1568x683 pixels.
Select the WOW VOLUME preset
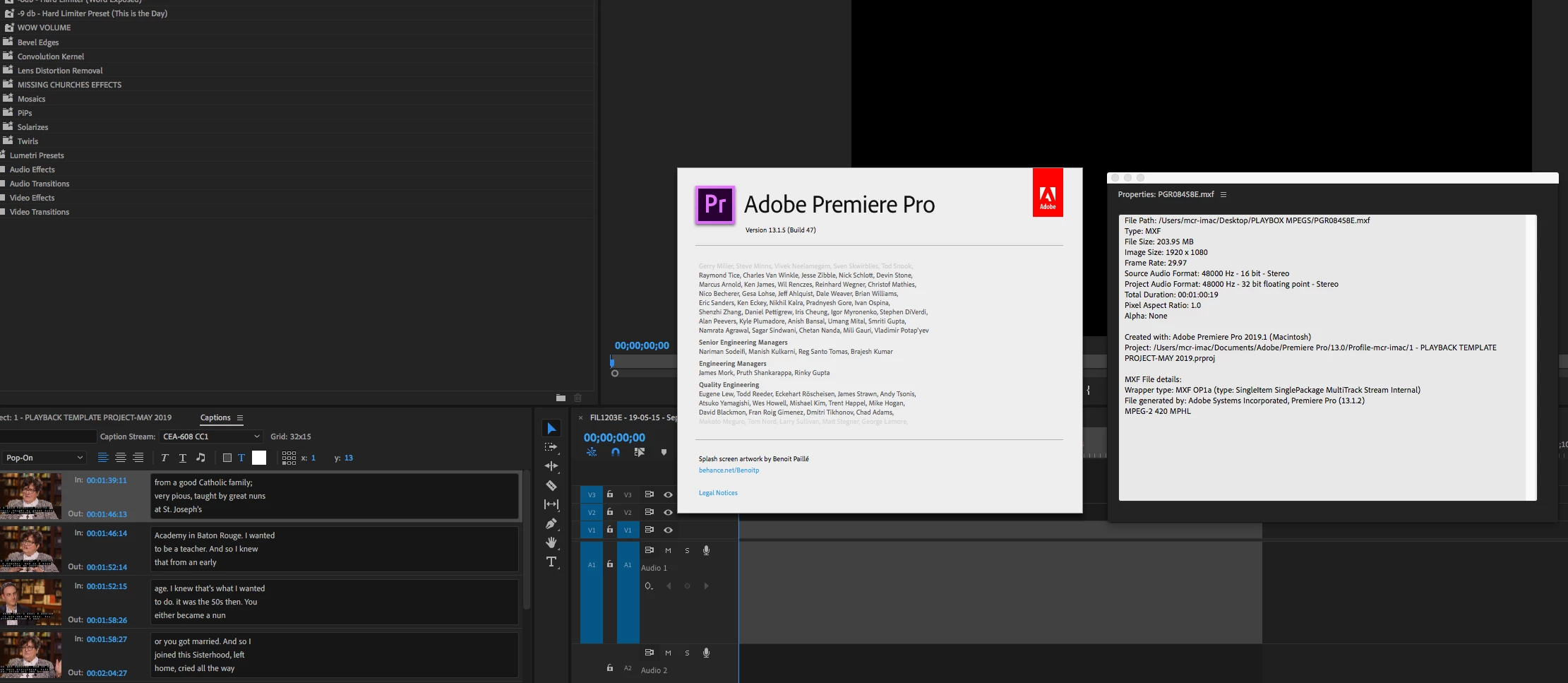click(44, 28)
